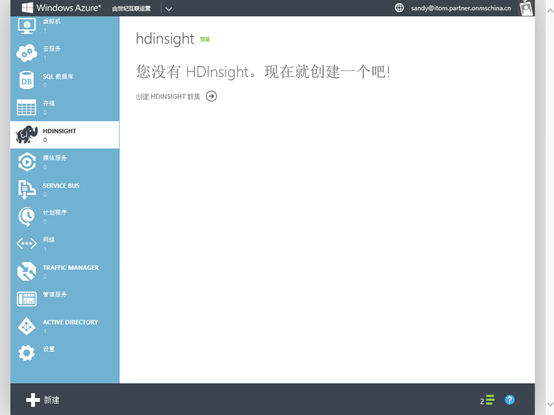Select the SERVICE BUS sidebar label
This screenshot has height=415, width=554.
[x=61, y=186]
